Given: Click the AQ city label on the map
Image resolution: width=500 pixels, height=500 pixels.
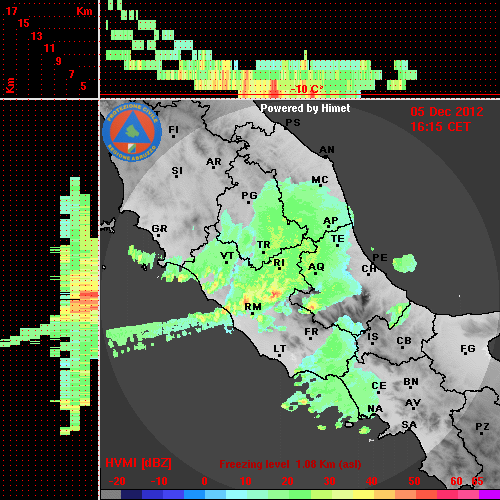Looking at the screenshot, I should 316,267.
